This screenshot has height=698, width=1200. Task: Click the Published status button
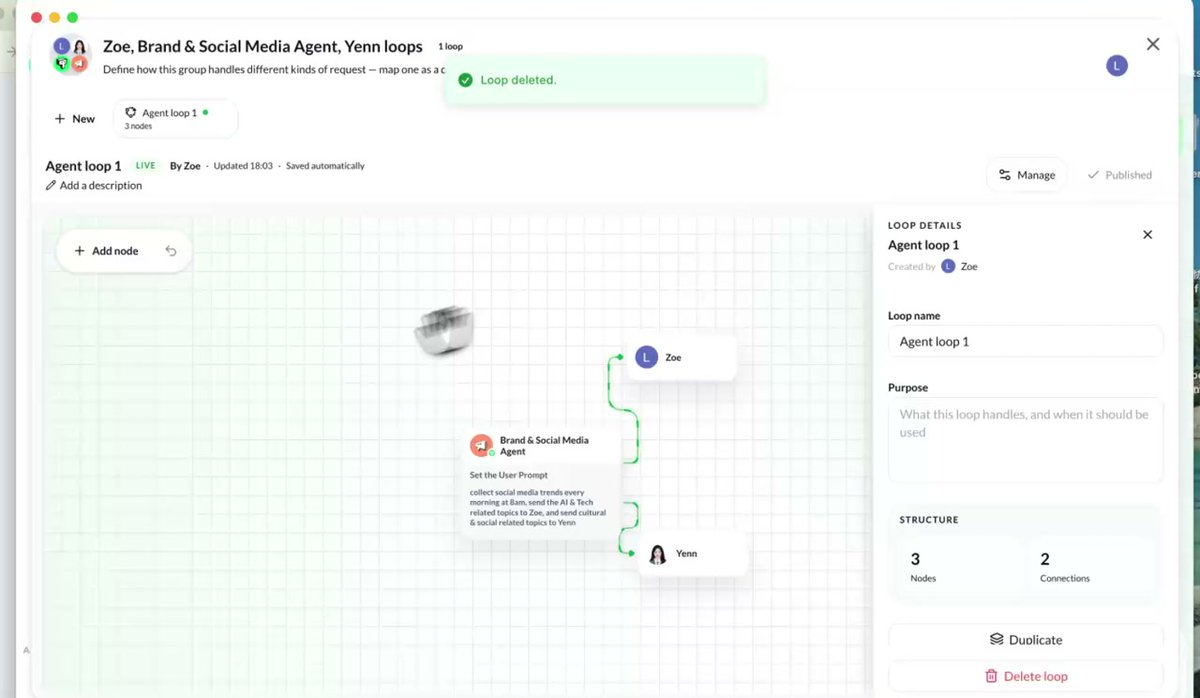pos(1119,175)
